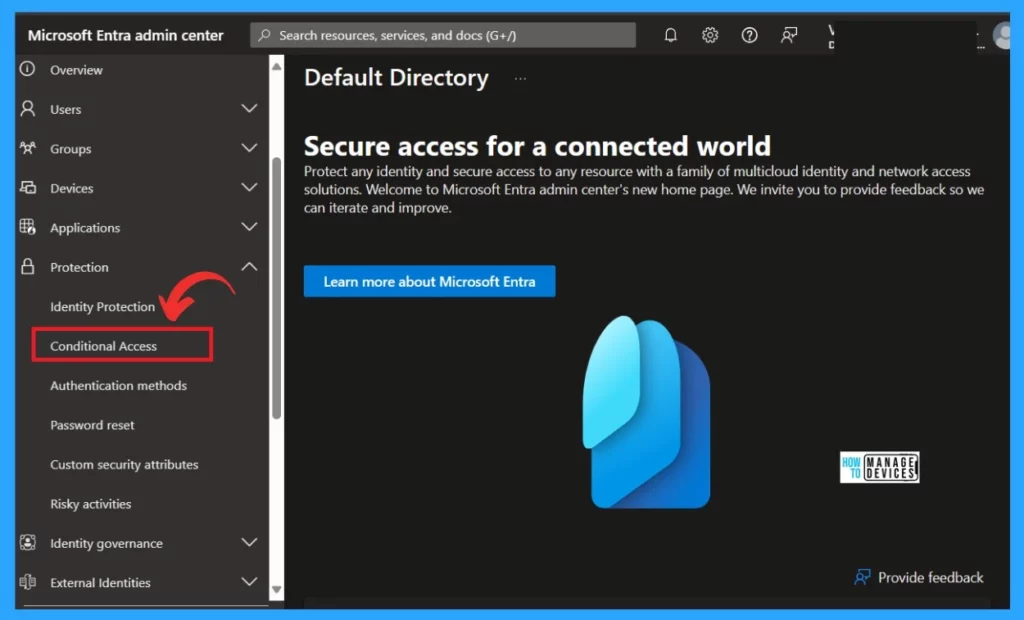
Task: Select the Applications label in sidebar
Action: pyautogui.click(x=85, y=228)
